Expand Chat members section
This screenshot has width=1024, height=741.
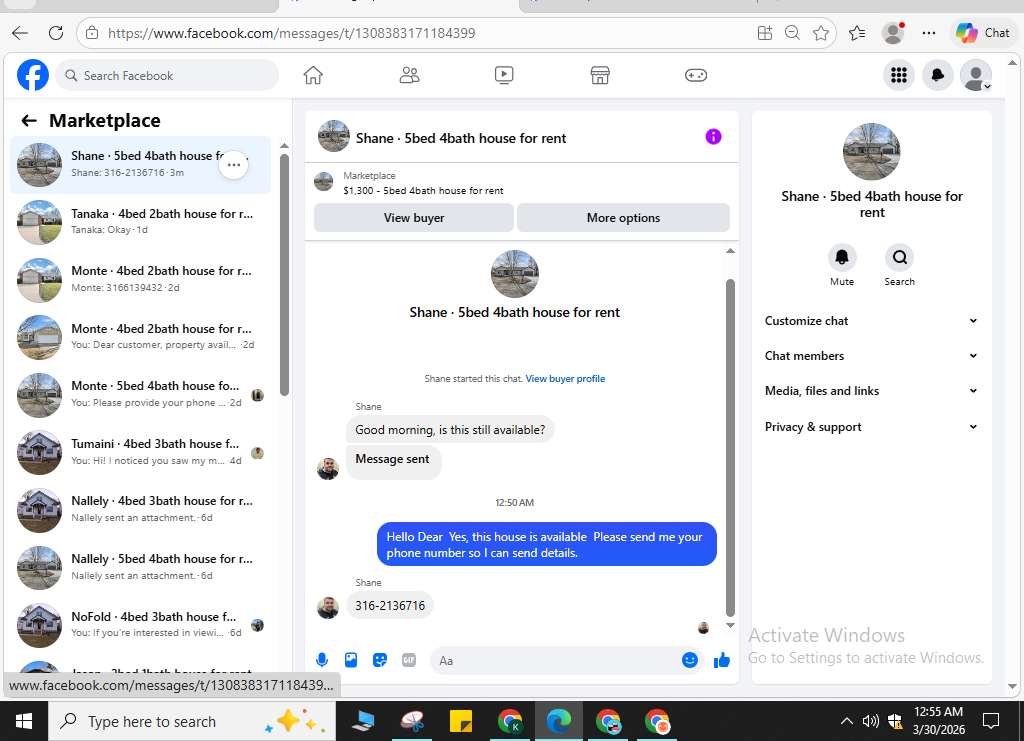871,356
